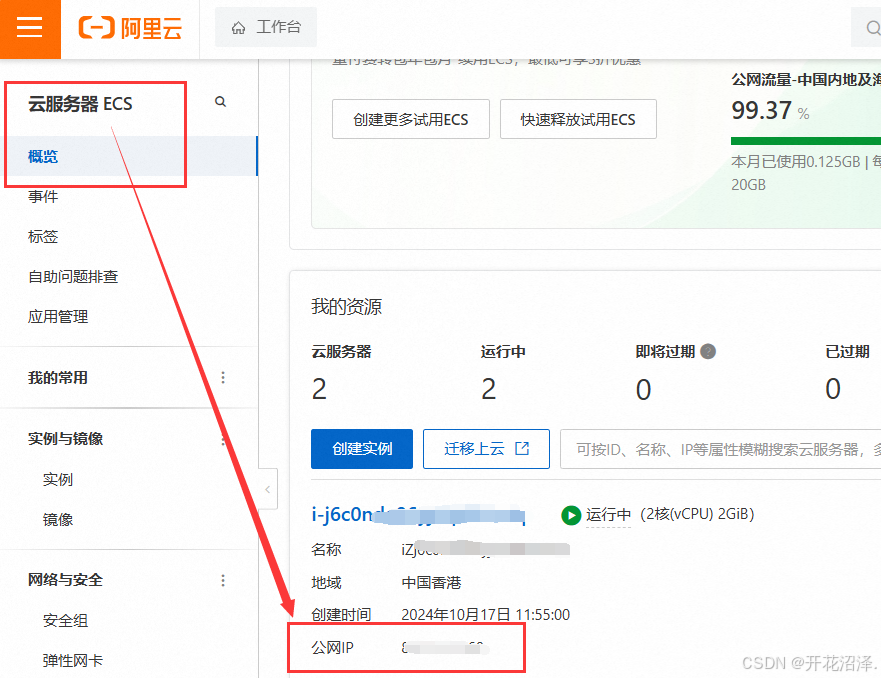This screenshot has width=881, height=678.
Task: Click the 我的资源 heading
Action: (x=347, y=307)
